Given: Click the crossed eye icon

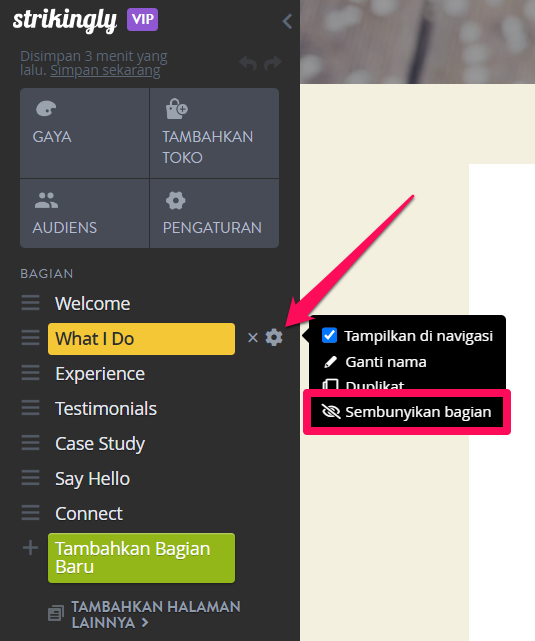Looking at the screenshot, I should tap(331, 412).
